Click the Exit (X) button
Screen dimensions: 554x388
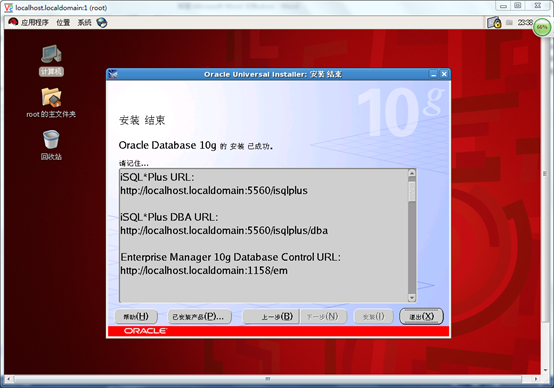point(421,316)
